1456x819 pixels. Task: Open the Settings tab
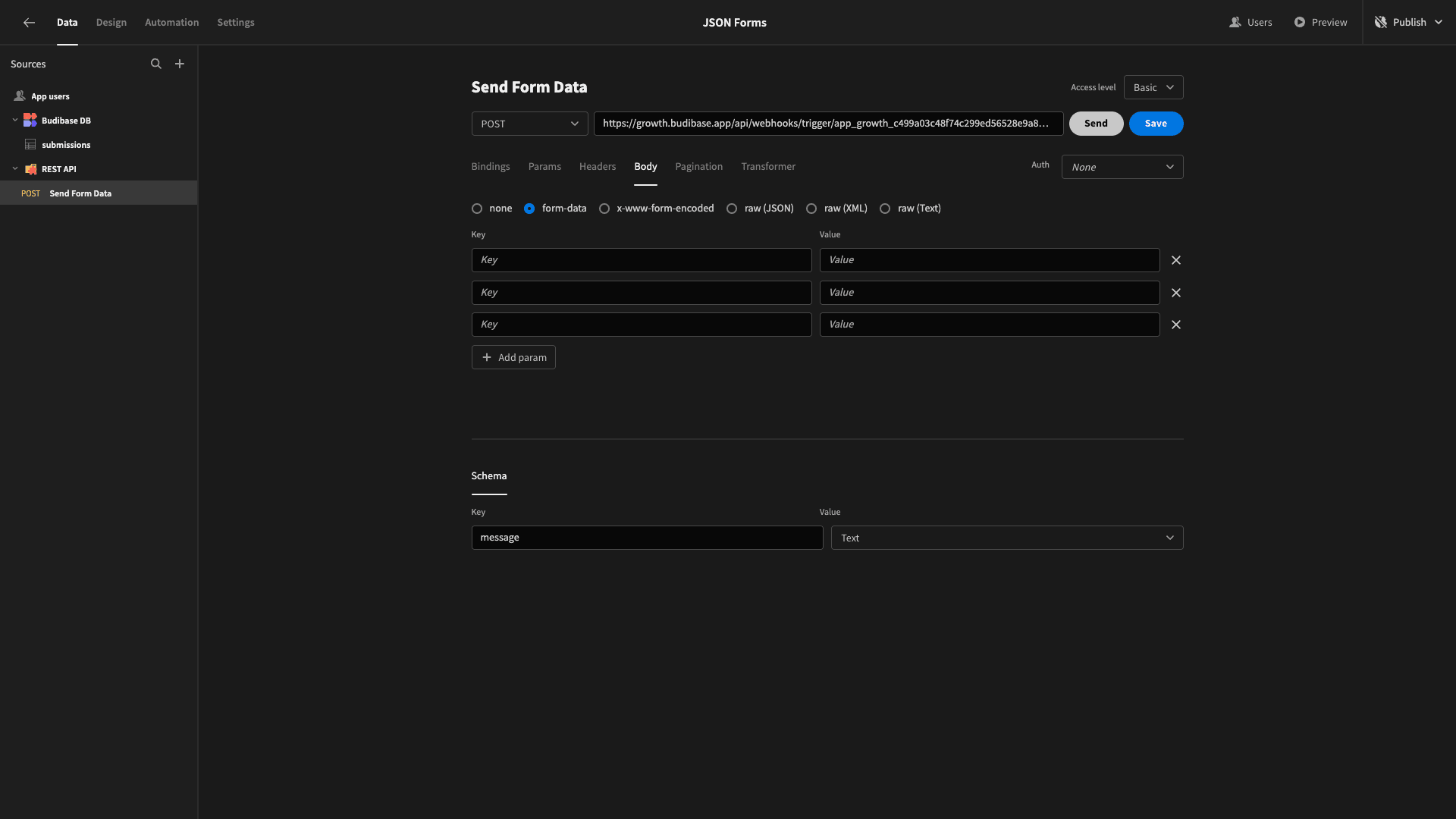(236, 23)
